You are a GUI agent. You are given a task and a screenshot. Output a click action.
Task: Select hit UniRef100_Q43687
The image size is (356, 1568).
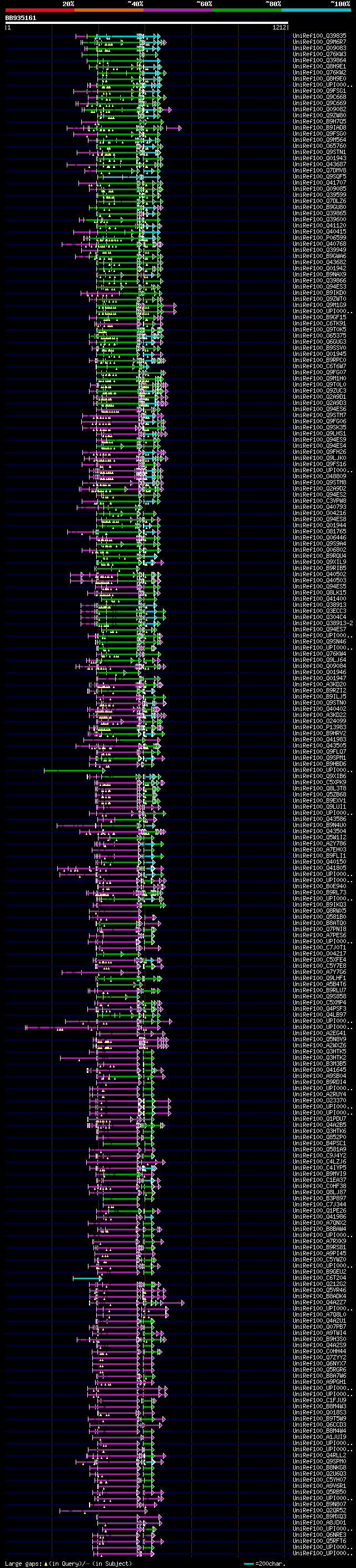(x=319, y=164)
